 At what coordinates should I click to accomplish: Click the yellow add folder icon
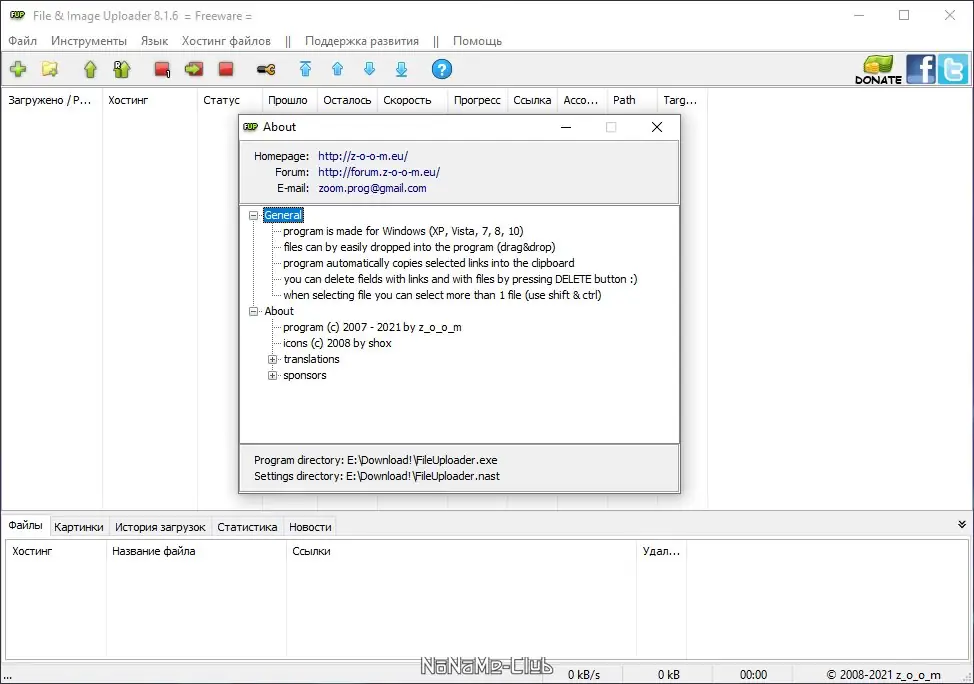tap(50, 69)
